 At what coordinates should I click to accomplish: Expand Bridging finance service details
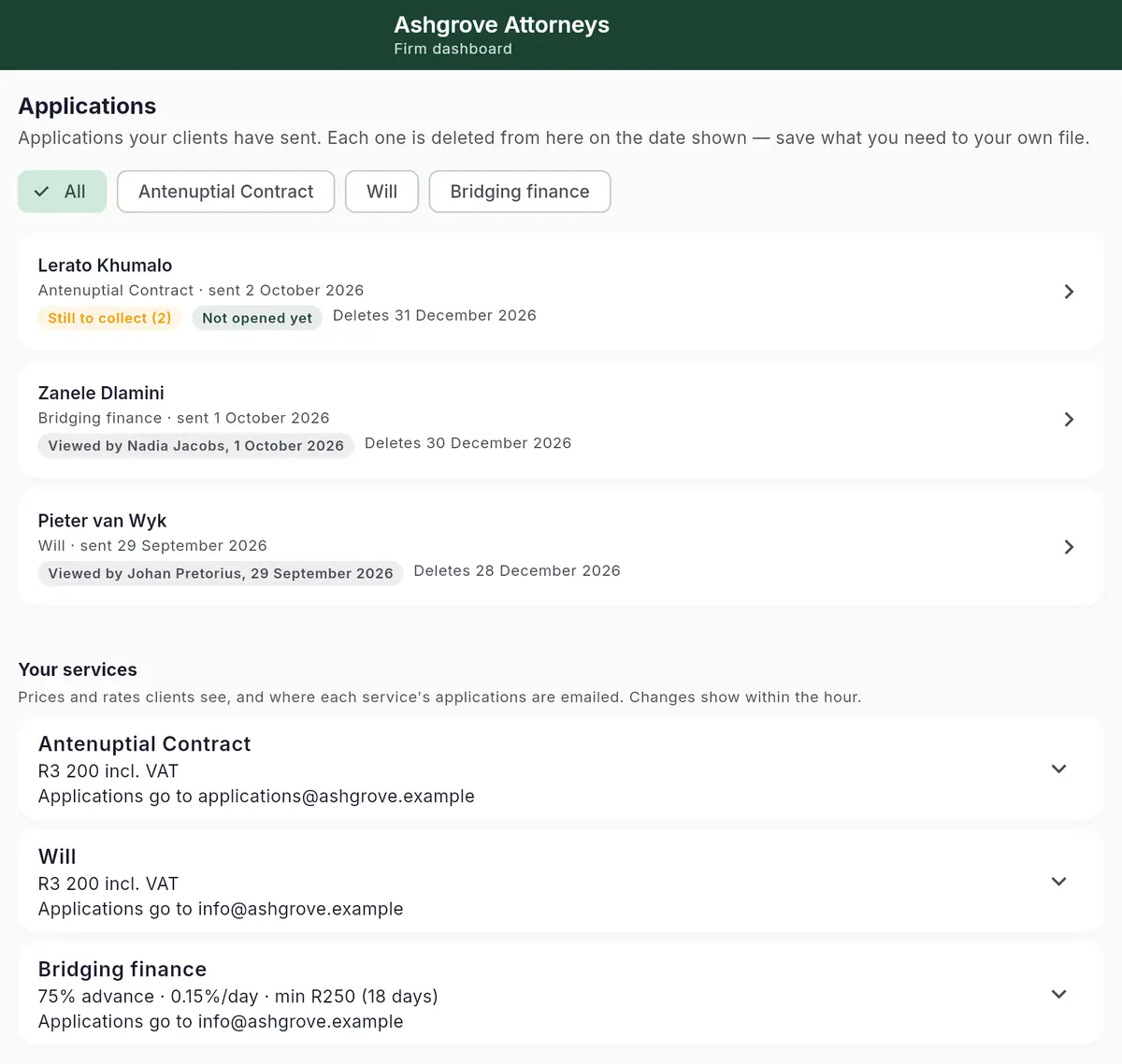pyautogui.click(x=1058, y=994)
